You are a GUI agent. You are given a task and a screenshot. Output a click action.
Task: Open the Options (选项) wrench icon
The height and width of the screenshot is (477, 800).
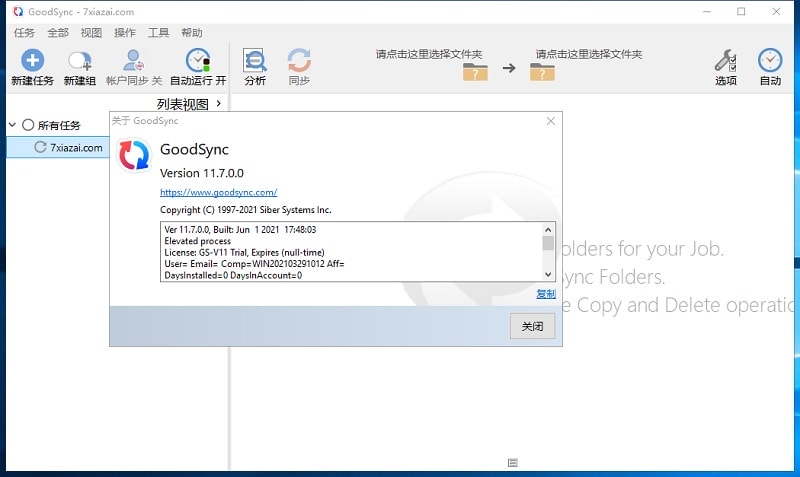726,61
